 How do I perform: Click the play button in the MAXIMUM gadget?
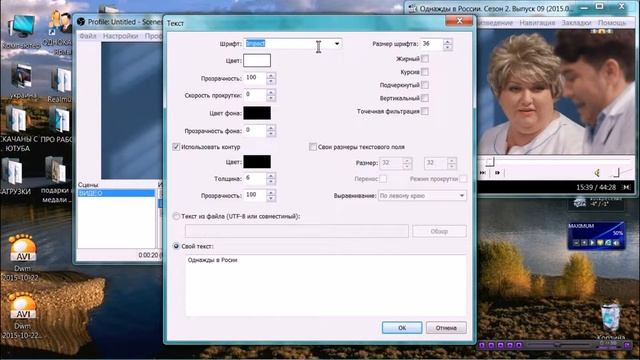tap(592, 243)
